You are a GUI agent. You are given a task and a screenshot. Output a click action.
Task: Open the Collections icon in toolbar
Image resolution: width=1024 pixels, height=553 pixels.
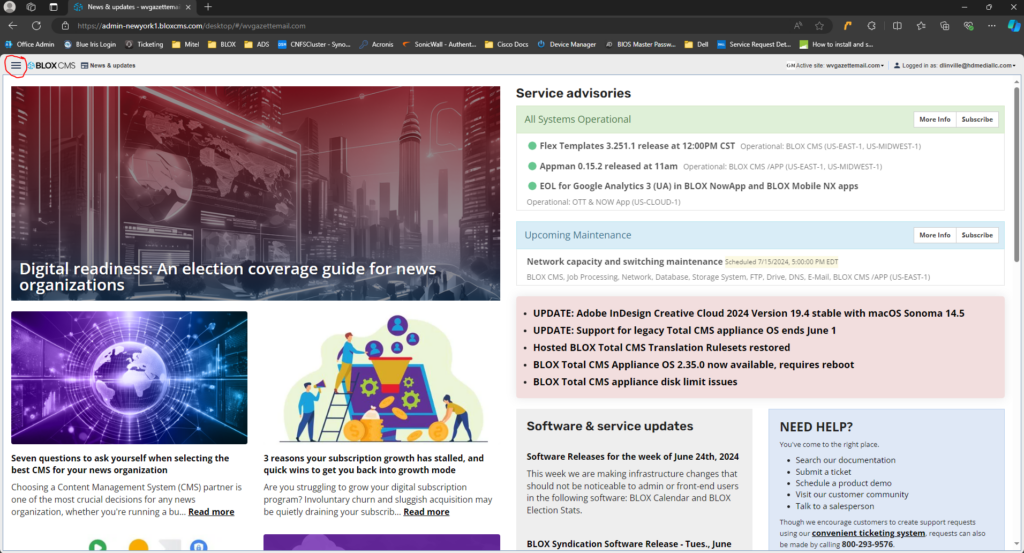tap(943, 25)
